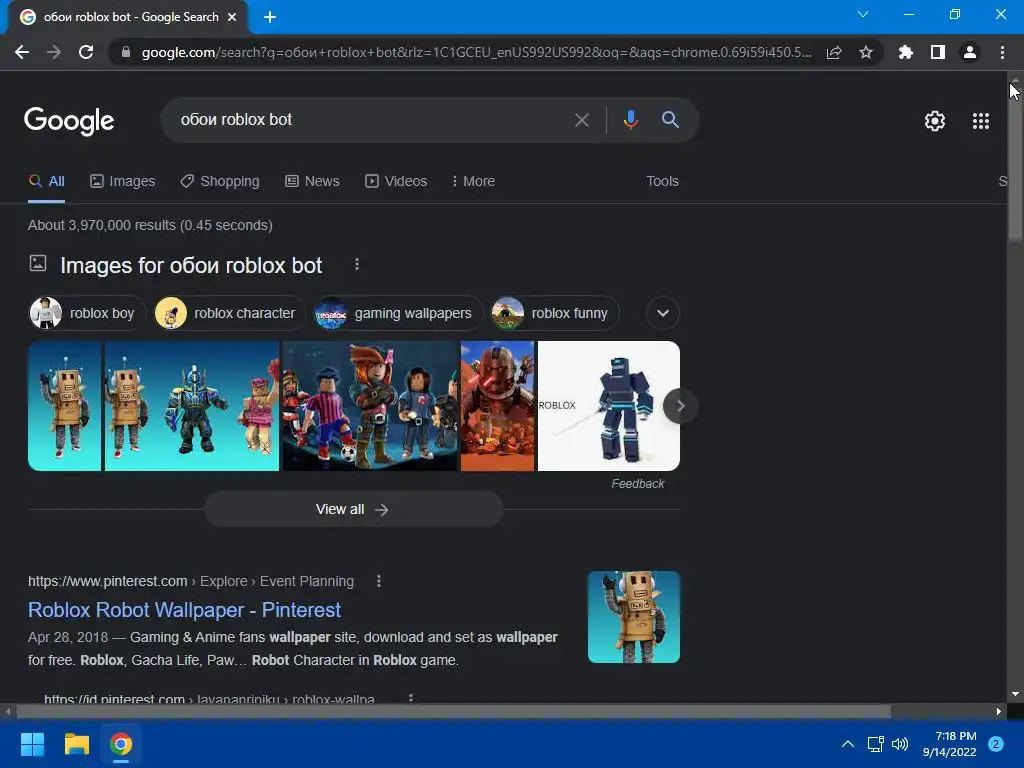
Task: View site information lock icon
Action: pyautogui.click(x=126, y=52)
